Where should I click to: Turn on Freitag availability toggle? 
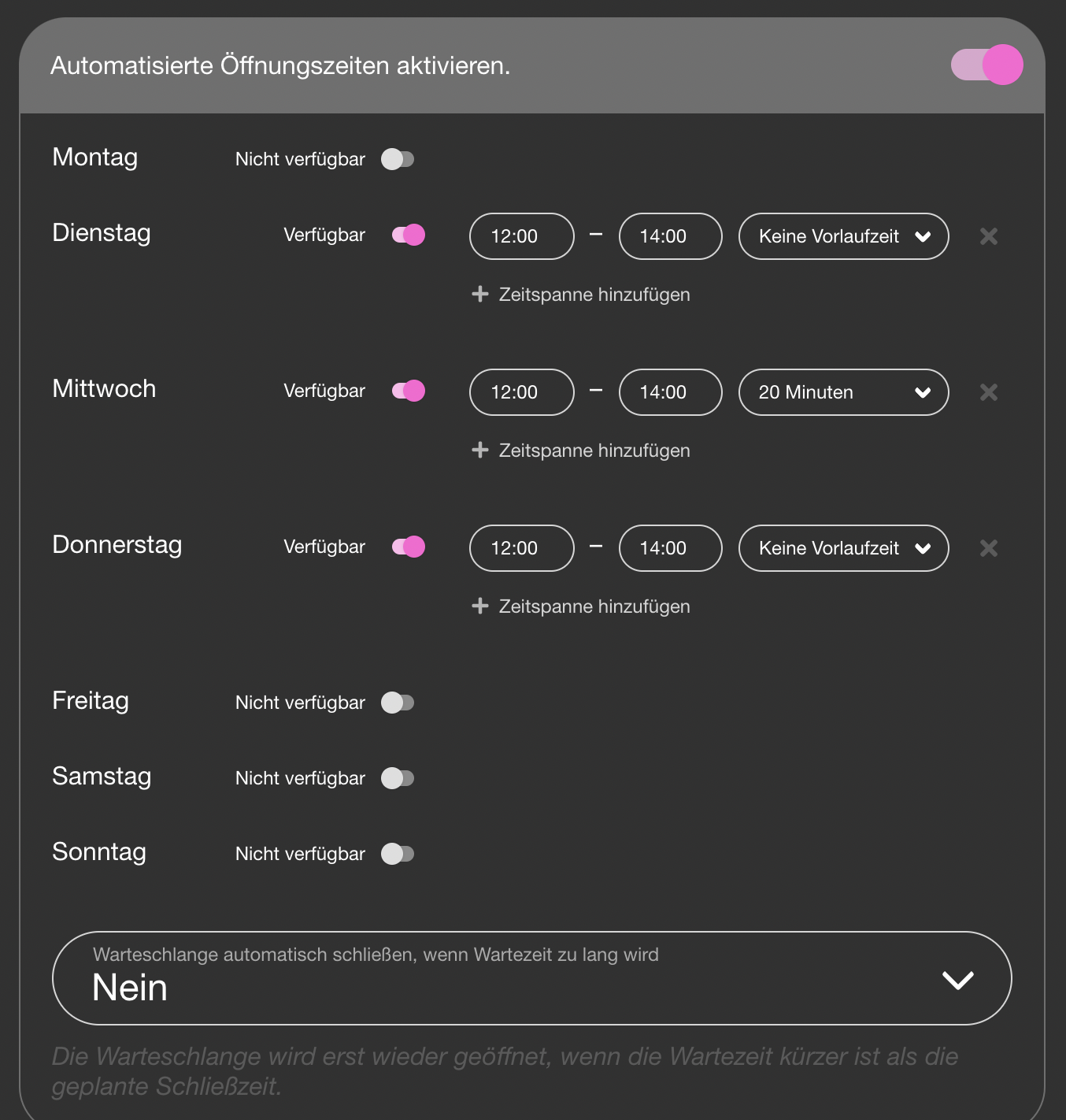(398, 703)
